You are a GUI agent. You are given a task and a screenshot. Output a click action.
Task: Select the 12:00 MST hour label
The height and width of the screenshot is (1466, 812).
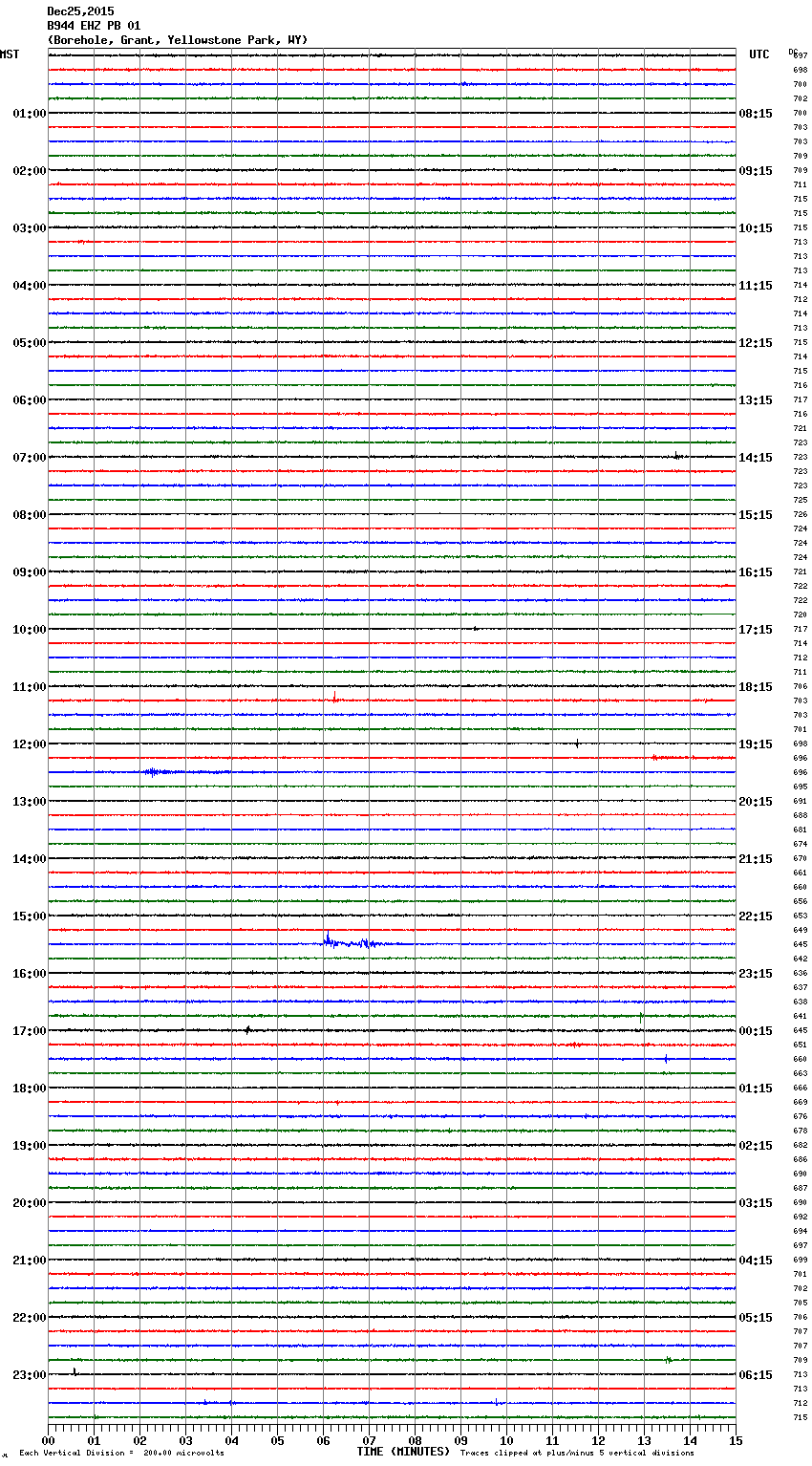30,744
